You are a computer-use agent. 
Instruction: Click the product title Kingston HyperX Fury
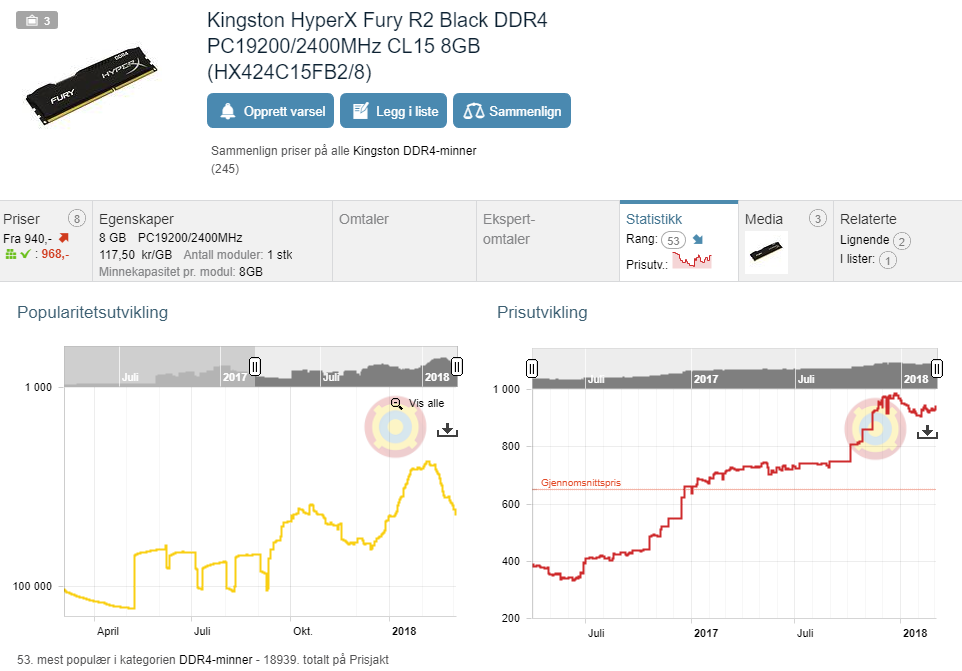(377, 46)
